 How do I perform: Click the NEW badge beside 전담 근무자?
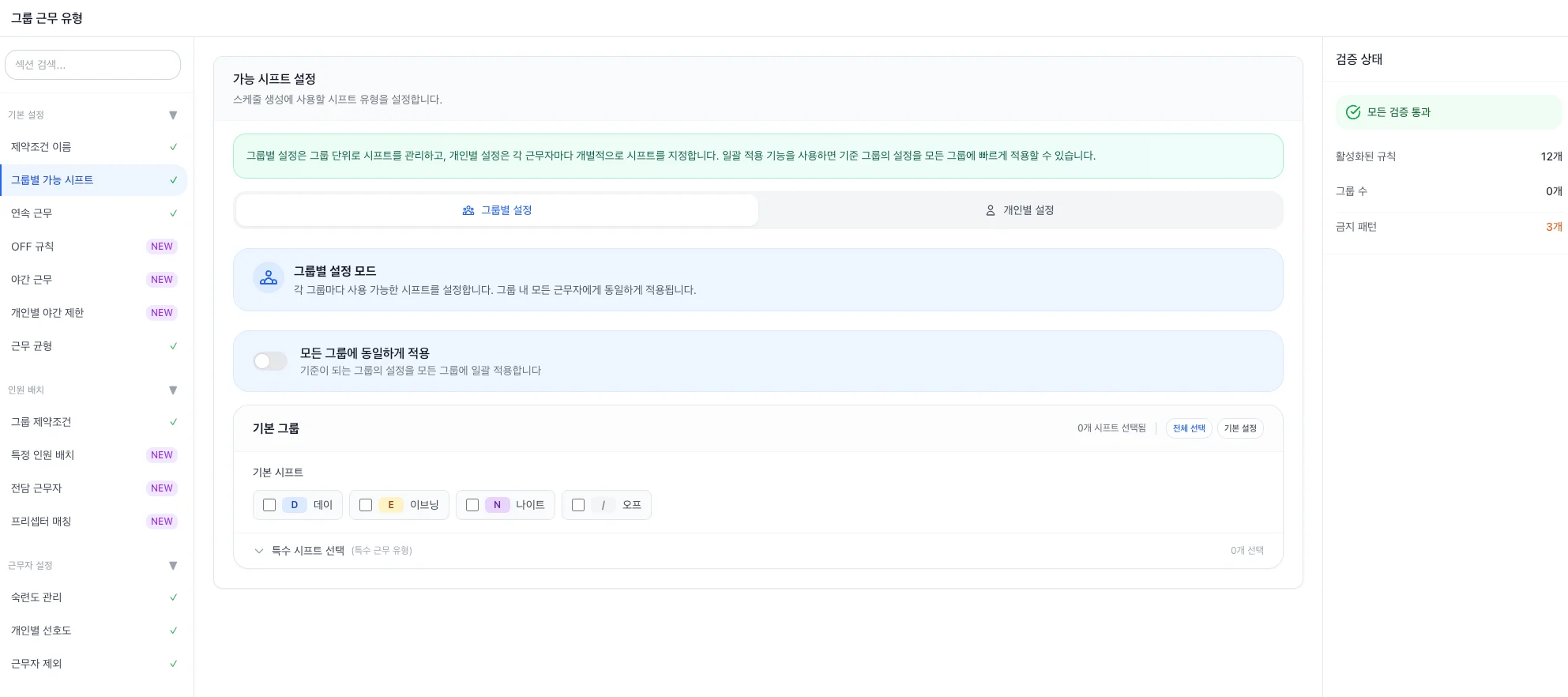(x=162, y=488)
